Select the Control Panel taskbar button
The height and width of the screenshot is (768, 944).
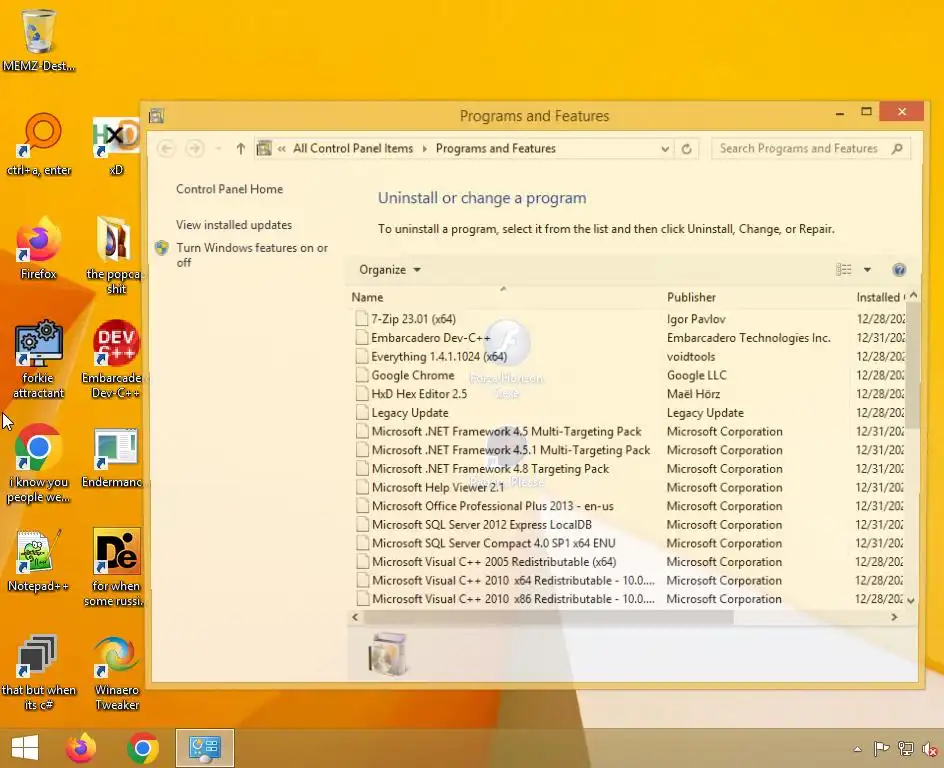205,748
